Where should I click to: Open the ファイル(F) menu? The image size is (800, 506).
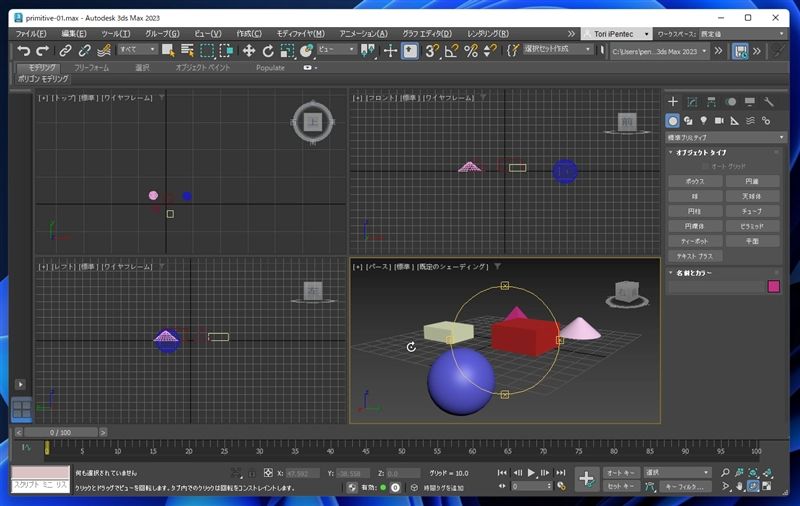point(31,34)
